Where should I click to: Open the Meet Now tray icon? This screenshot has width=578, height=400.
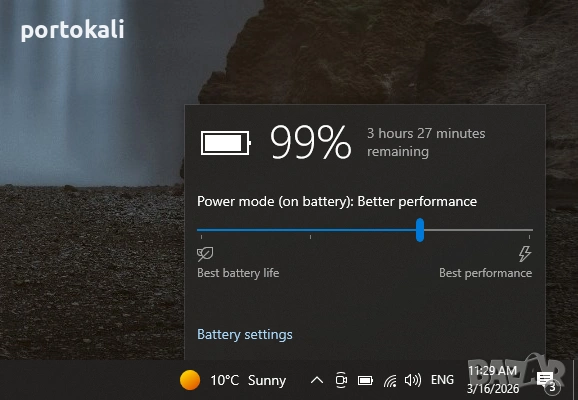coord(341,380)
